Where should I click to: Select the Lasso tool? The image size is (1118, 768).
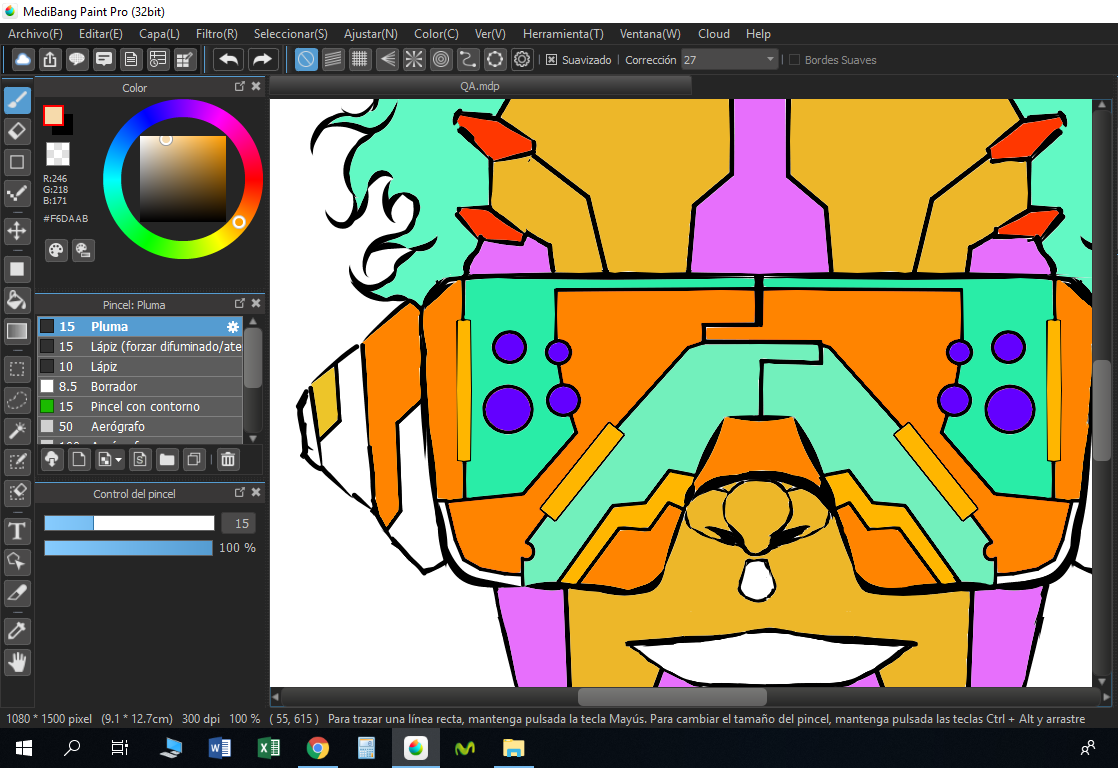point(17,399)
